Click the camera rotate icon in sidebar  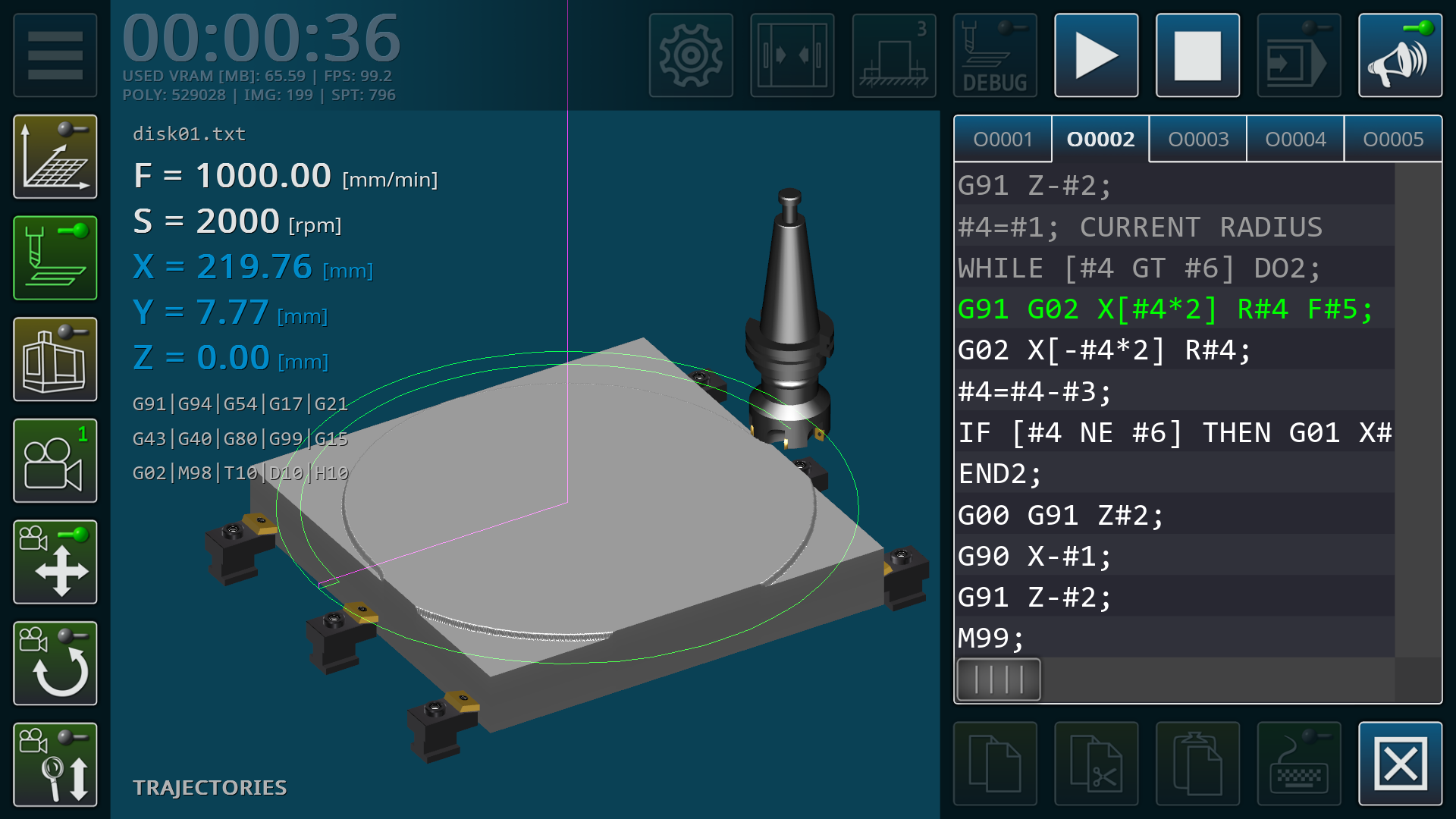coord(55,664)
